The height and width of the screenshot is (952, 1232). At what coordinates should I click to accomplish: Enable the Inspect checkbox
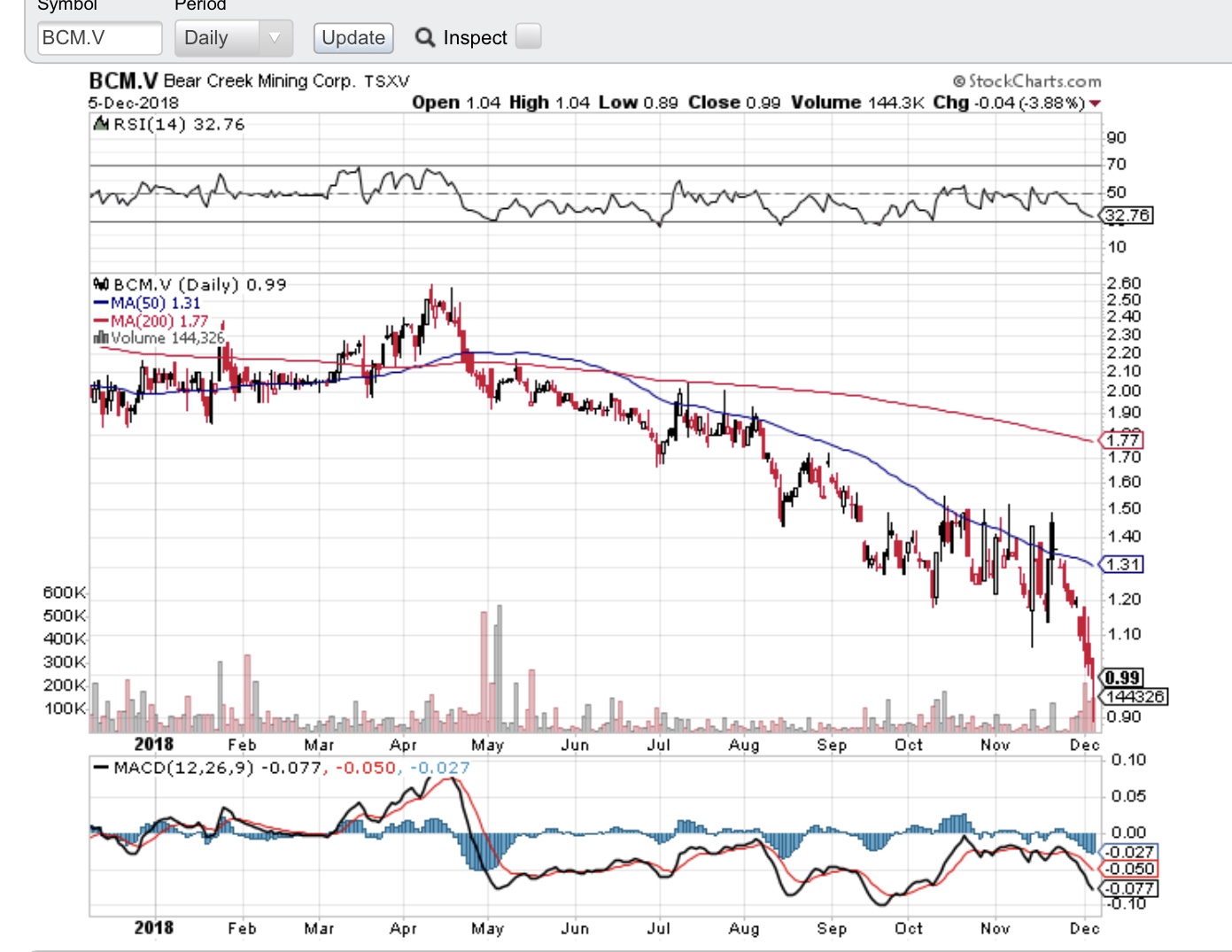coord(528,36)
